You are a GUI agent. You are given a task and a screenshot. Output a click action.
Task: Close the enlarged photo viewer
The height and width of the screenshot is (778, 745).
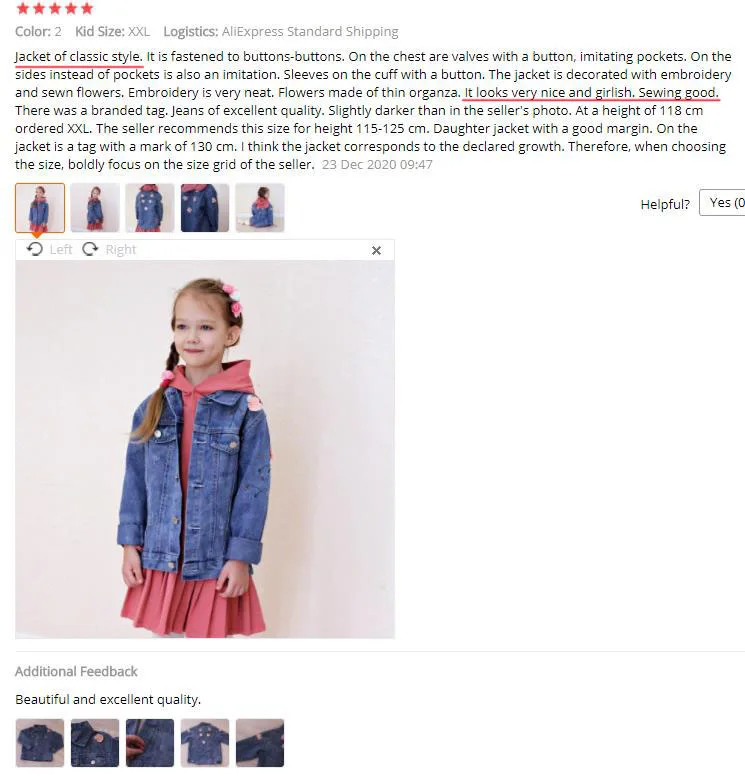pyautogui.click(x=376, y=251)
